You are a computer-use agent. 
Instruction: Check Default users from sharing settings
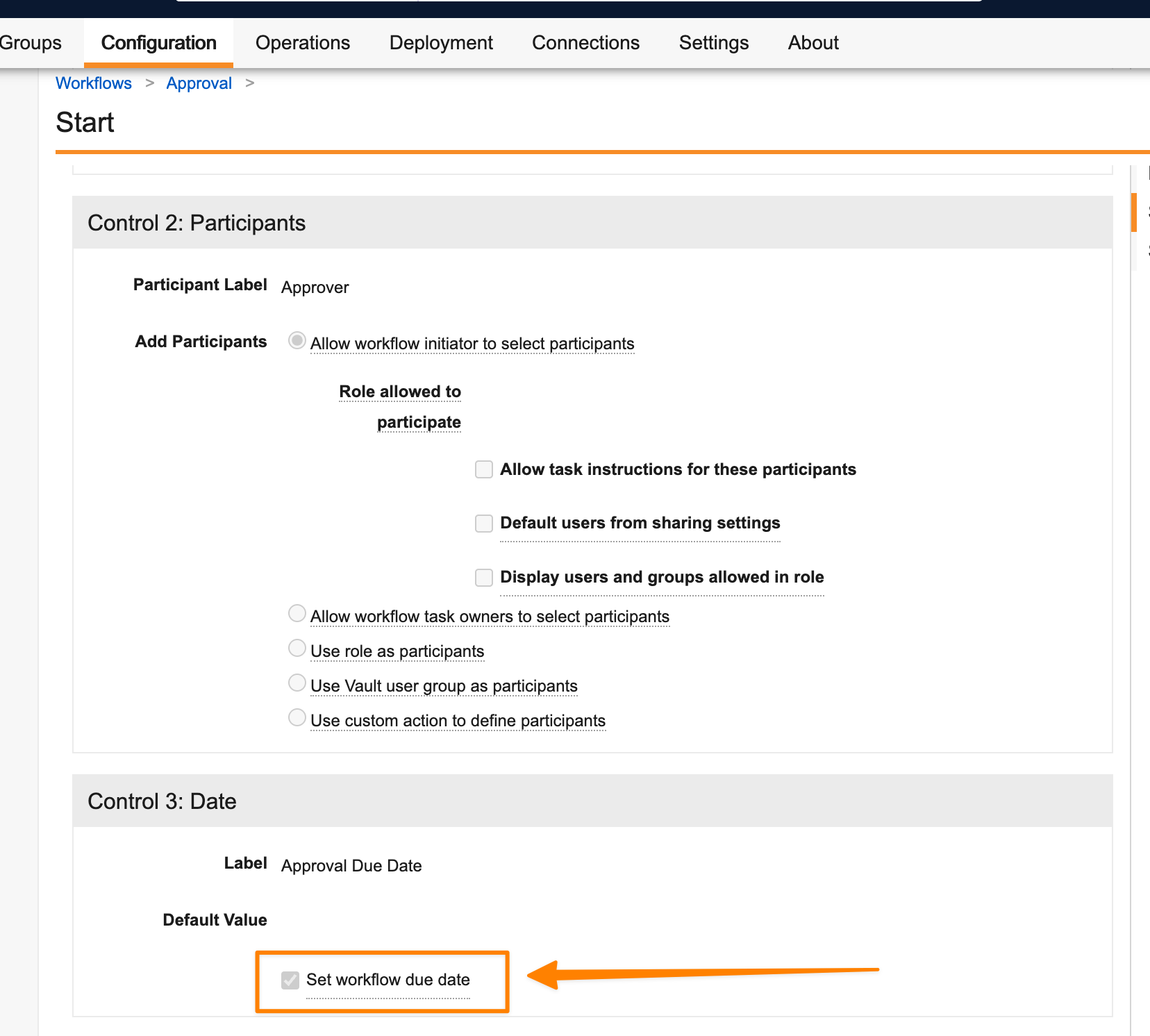(484, 524)
